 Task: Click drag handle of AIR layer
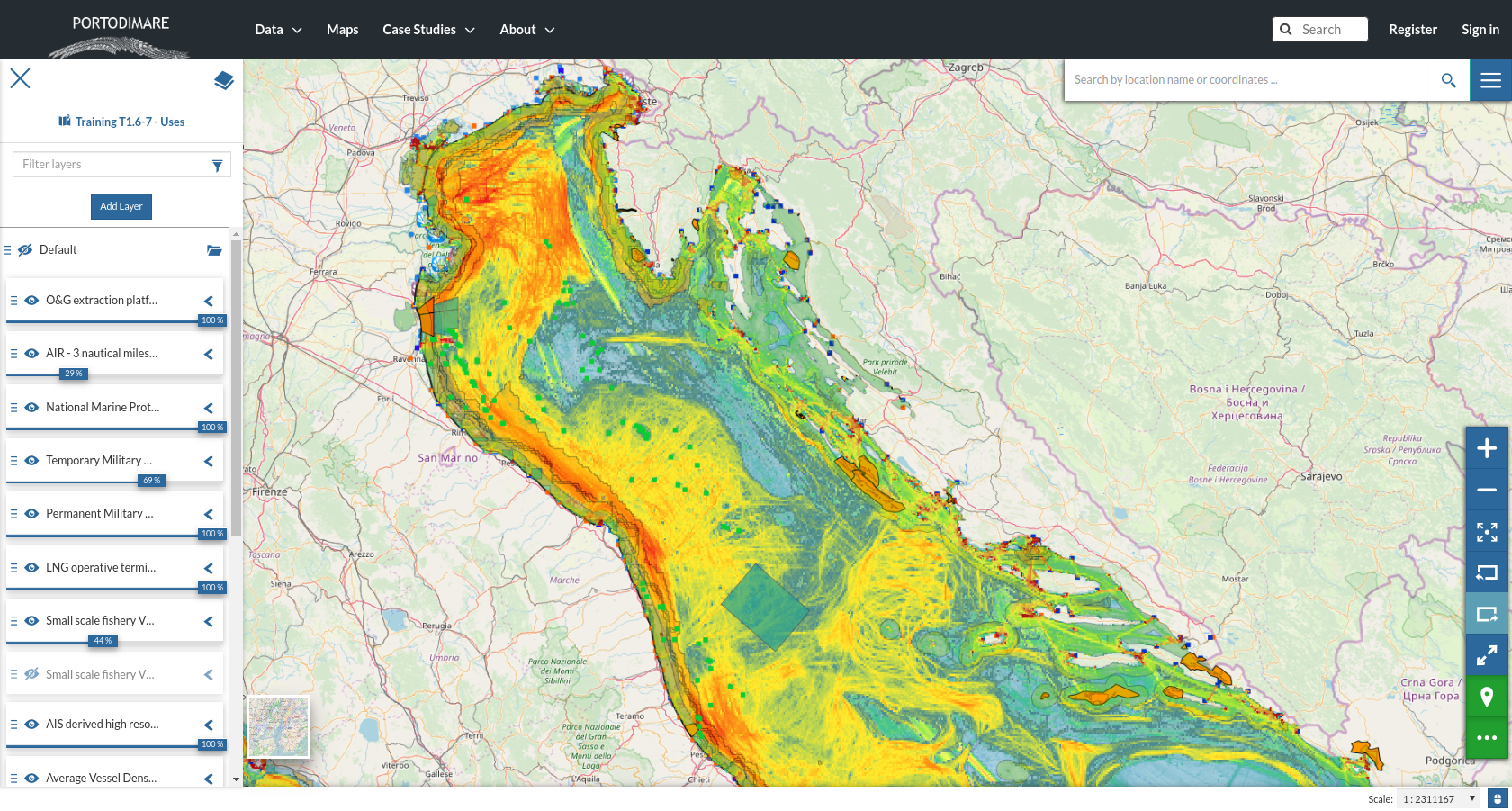tap(13, 354)
